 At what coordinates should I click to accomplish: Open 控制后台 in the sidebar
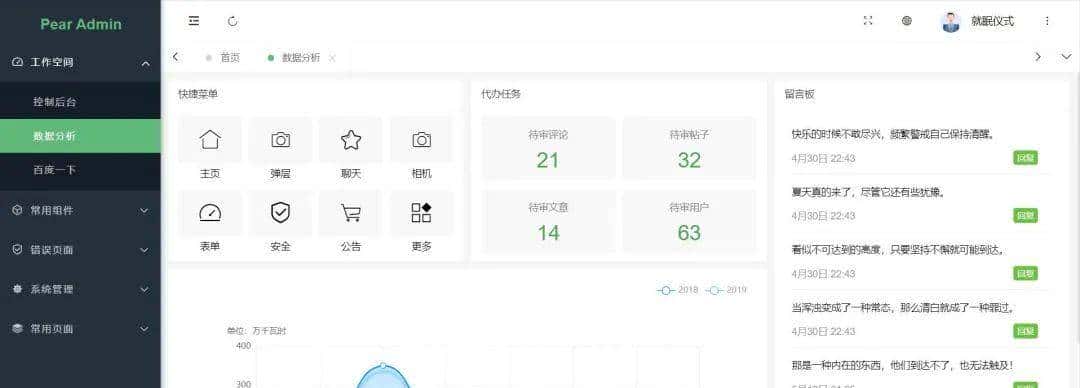click(81, 102)
